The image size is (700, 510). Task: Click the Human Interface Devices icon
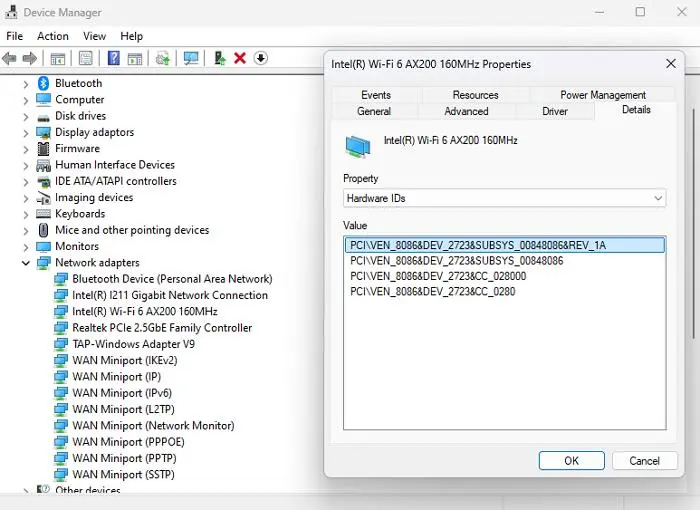[x=43, y=165]
